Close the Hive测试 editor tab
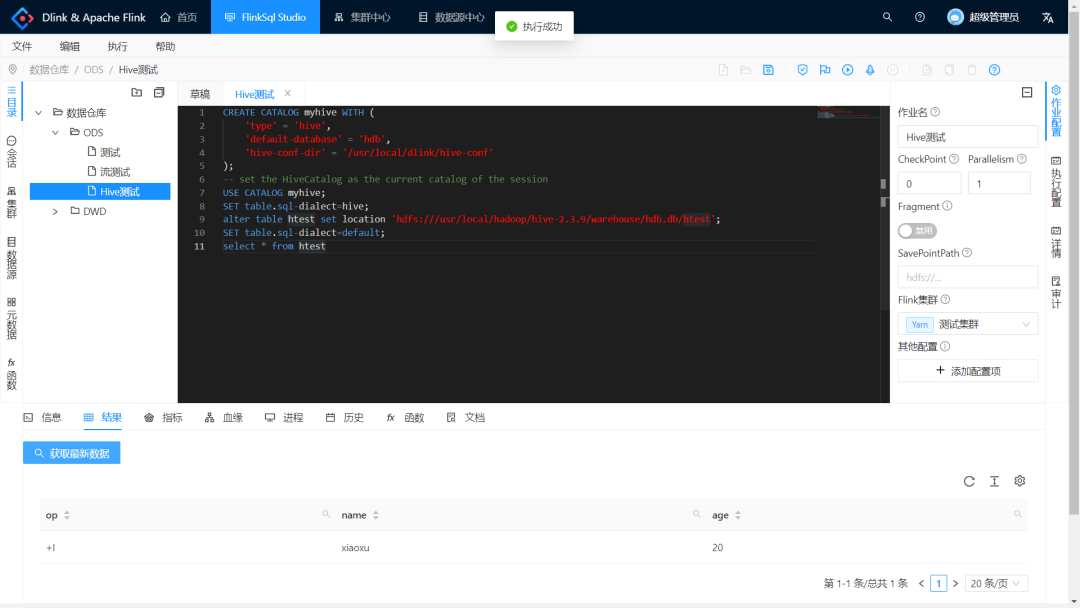 point(288,94)
